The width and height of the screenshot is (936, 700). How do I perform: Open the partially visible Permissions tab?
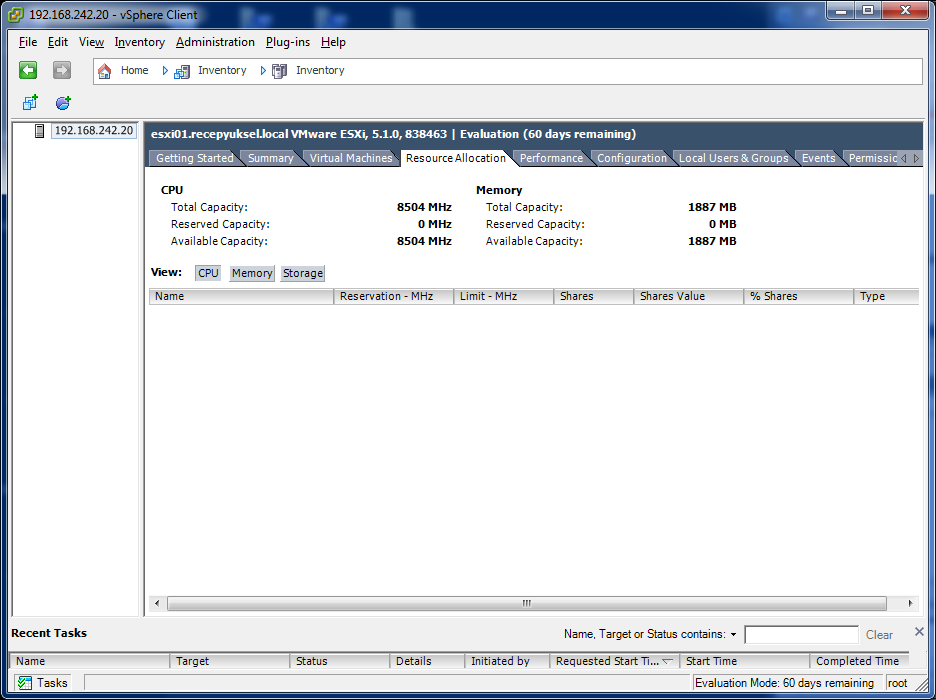tap(872, 158)
